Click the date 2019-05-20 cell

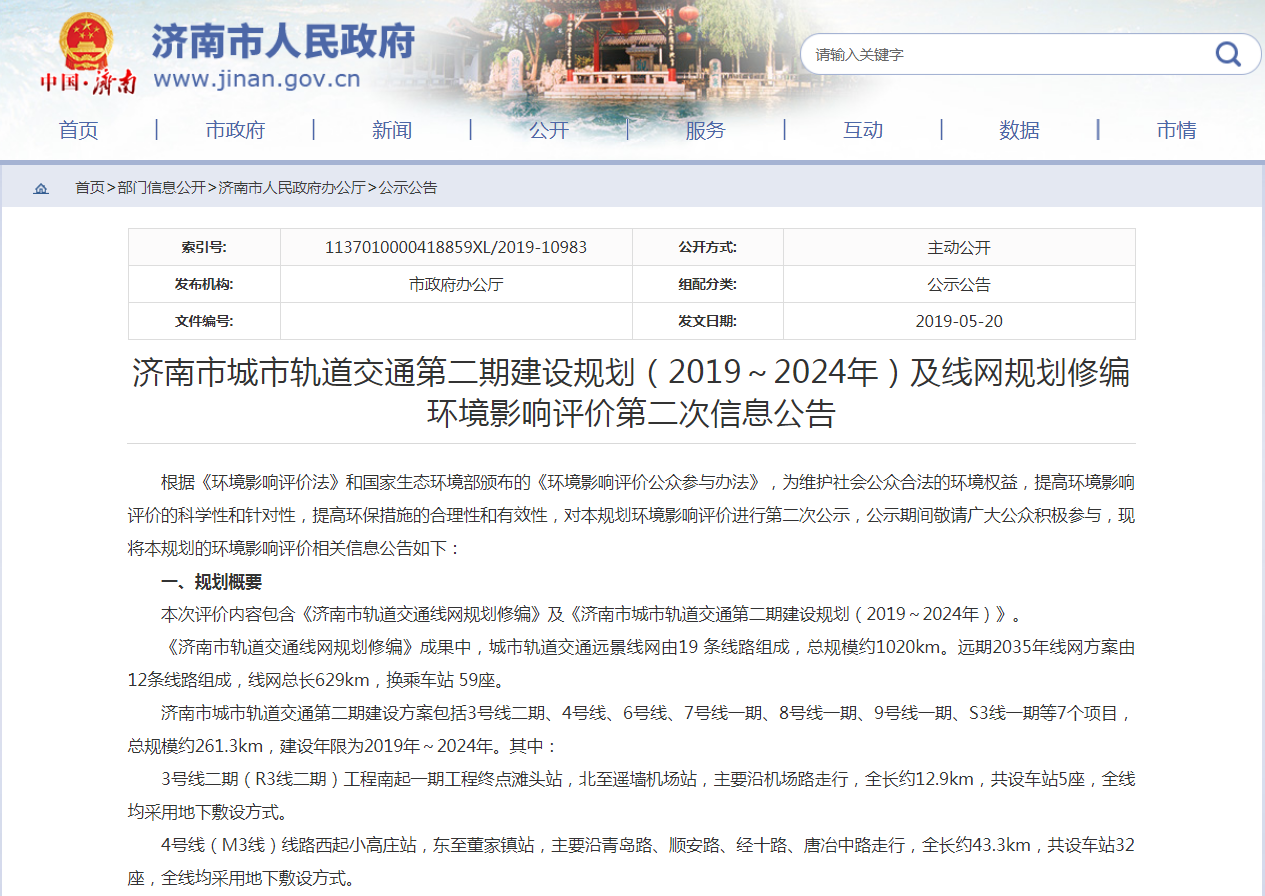[x=959, y=321]
